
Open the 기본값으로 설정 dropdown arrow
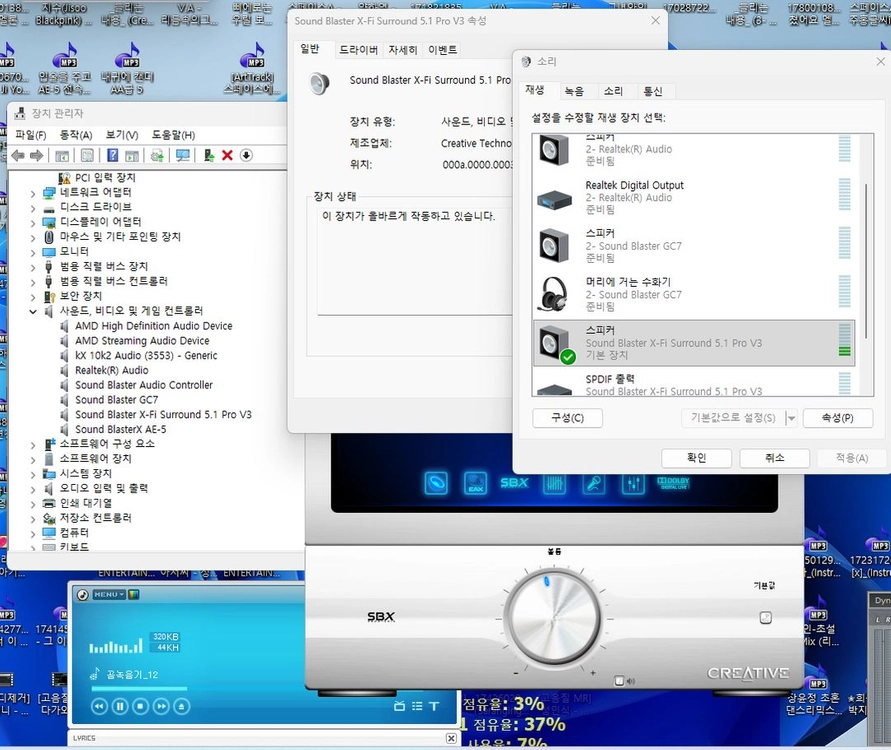click(x=792, y=418)
